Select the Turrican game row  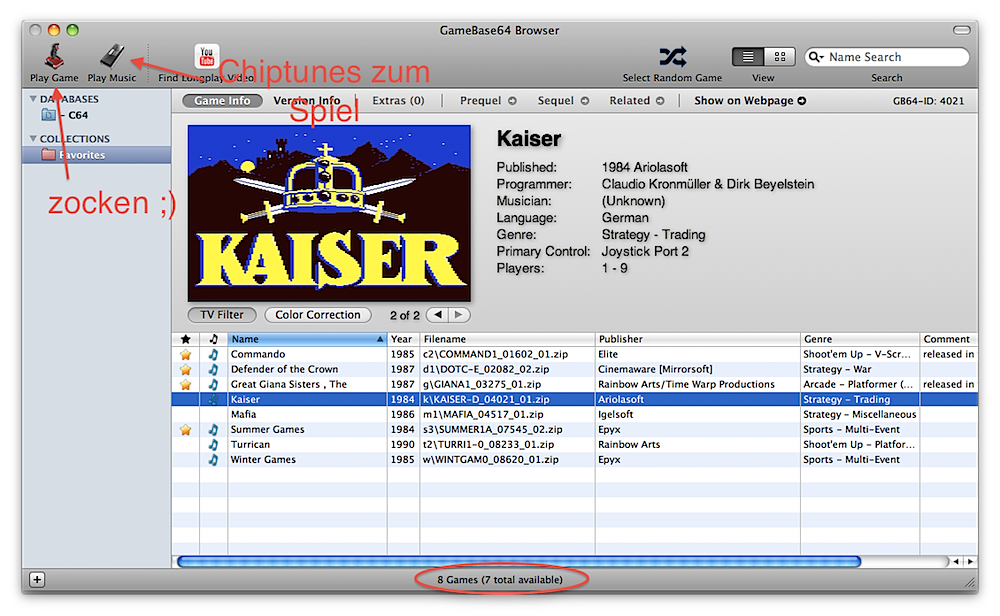click(574, 444)
